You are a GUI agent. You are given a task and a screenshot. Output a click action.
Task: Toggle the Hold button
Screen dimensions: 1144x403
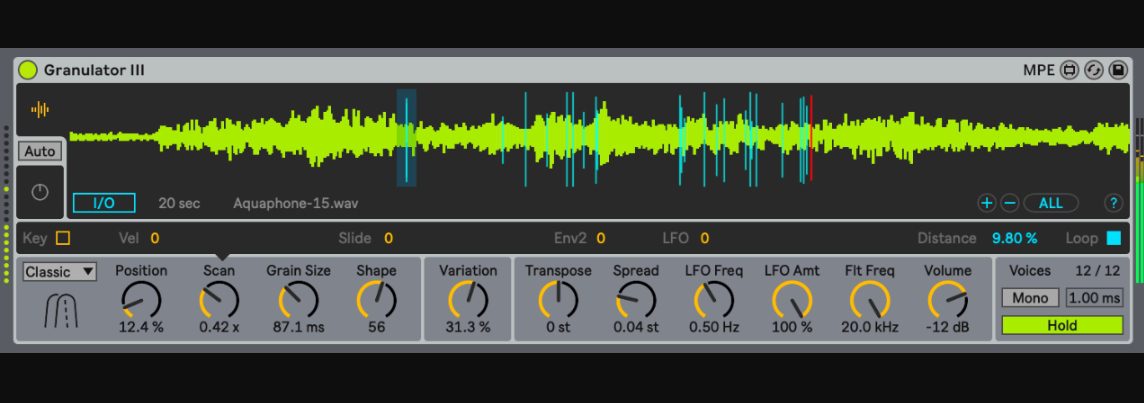pyautogui.click(x=1062, y=326)
